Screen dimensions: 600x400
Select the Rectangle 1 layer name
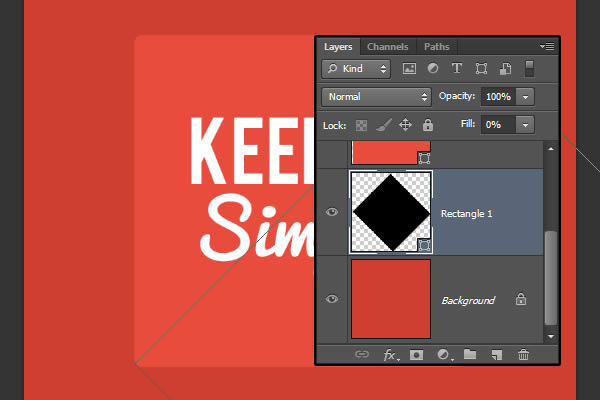click(x=466, y=214)
